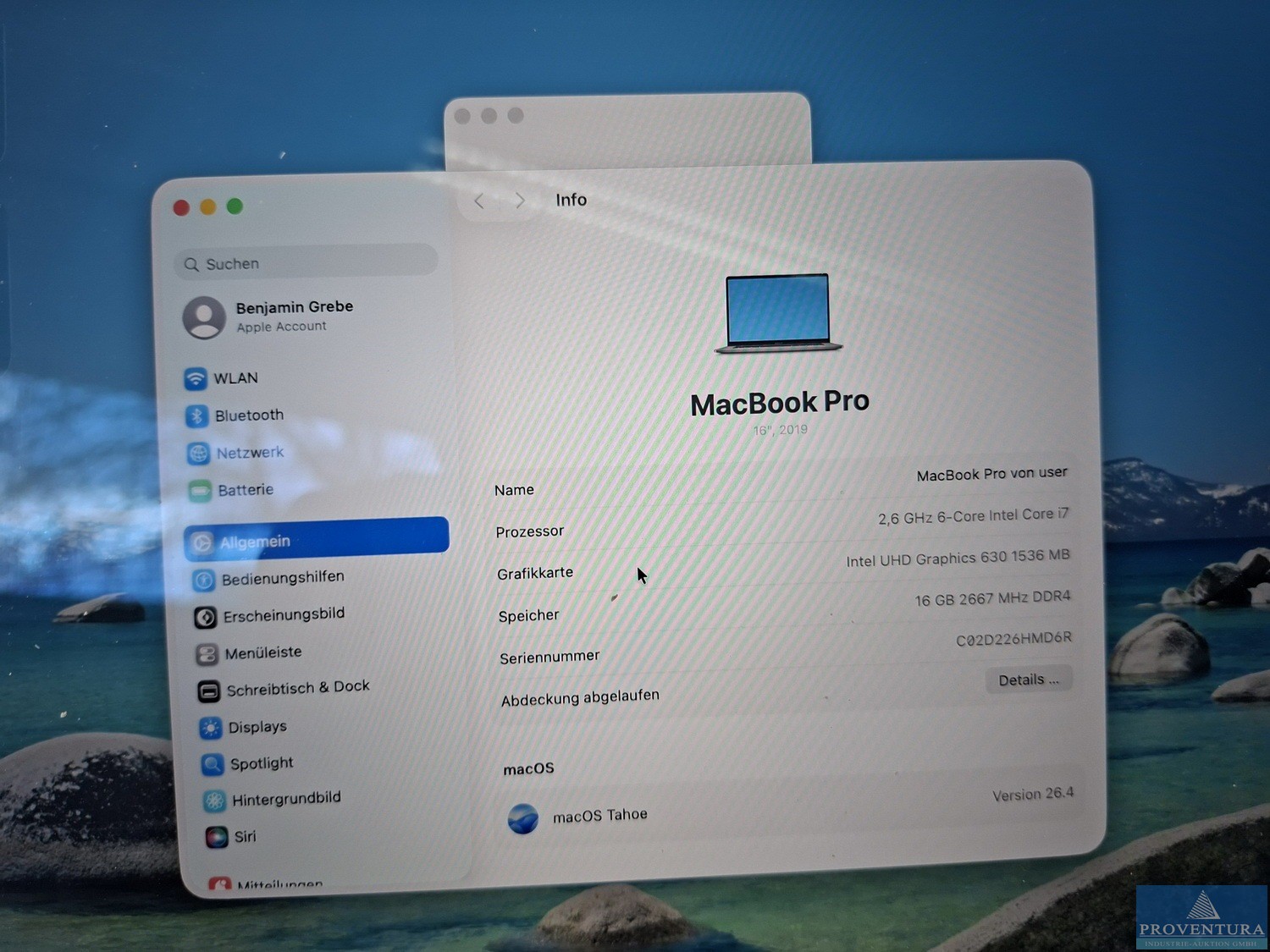The image size is (1270, 952).
Task: Click the MacBook Pro von user name
Action: tap(991, 474)
